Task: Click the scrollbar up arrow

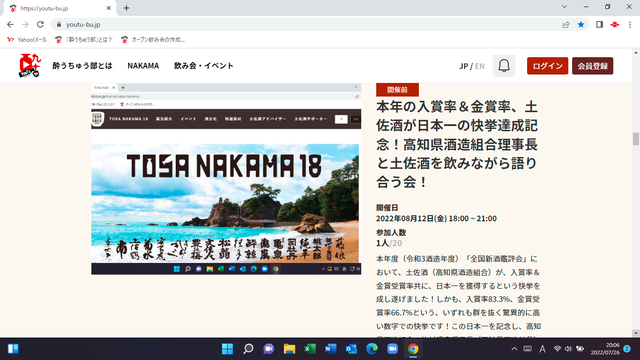Action: [x=636, y=53]
